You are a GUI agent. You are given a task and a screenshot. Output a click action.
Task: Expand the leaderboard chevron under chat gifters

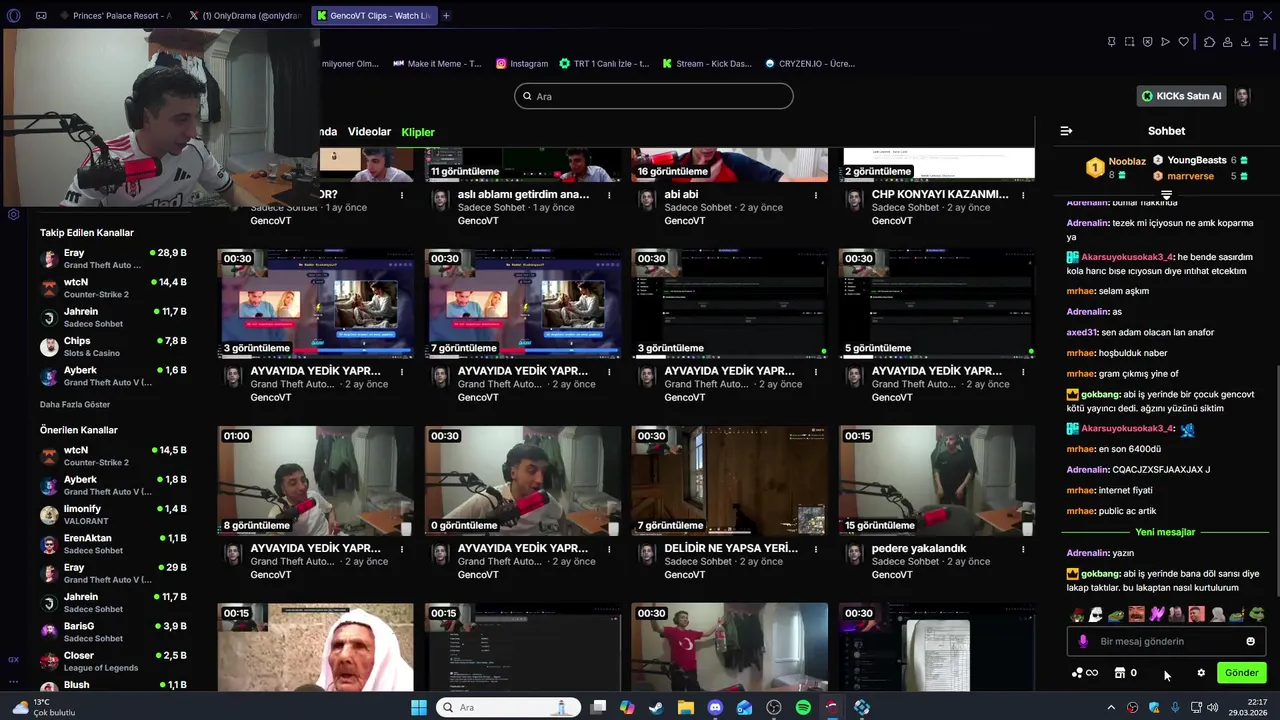(x=1166, y=195)
